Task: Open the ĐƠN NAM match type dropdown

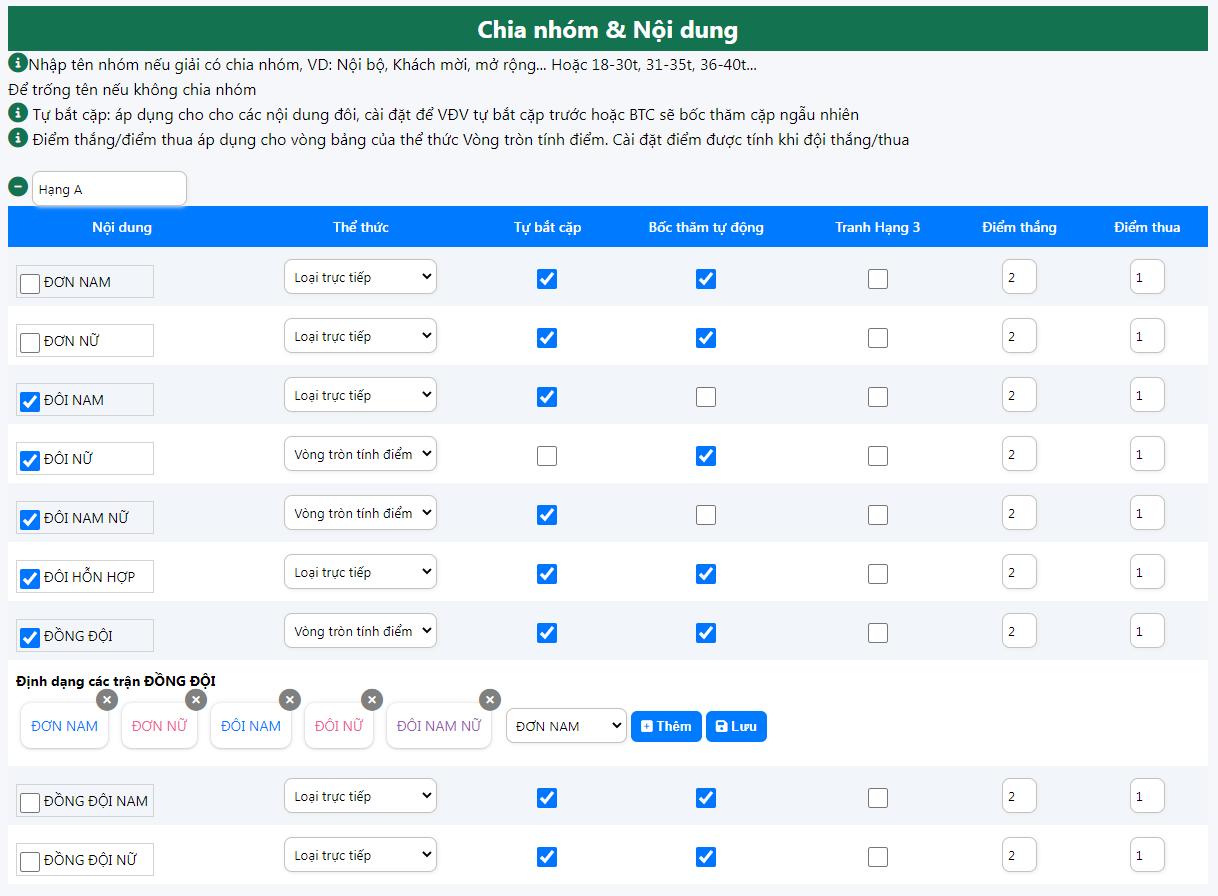Action: pyautogui.click(x=566, y=726)
